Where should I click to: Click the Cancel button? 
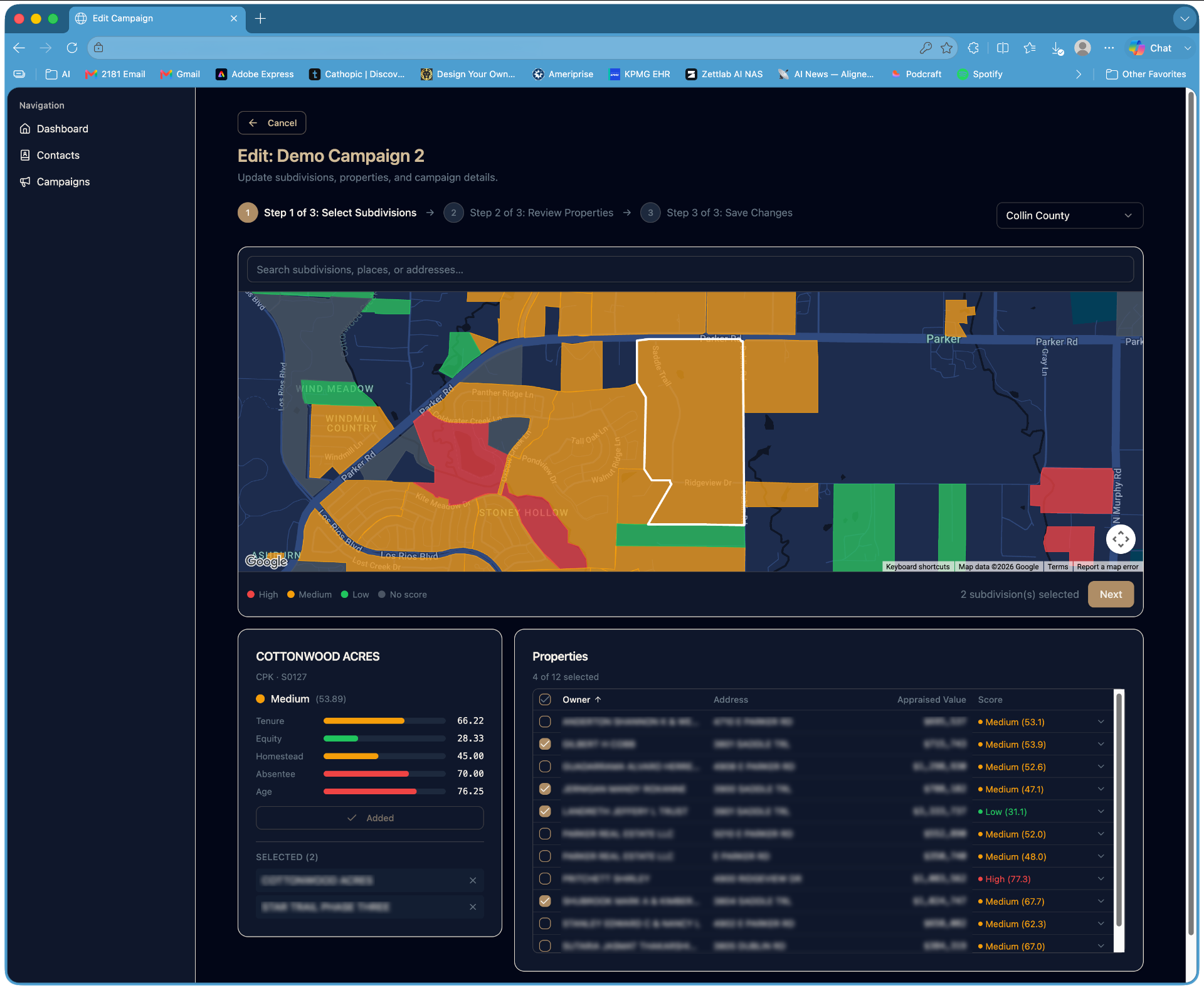(272, 123)
